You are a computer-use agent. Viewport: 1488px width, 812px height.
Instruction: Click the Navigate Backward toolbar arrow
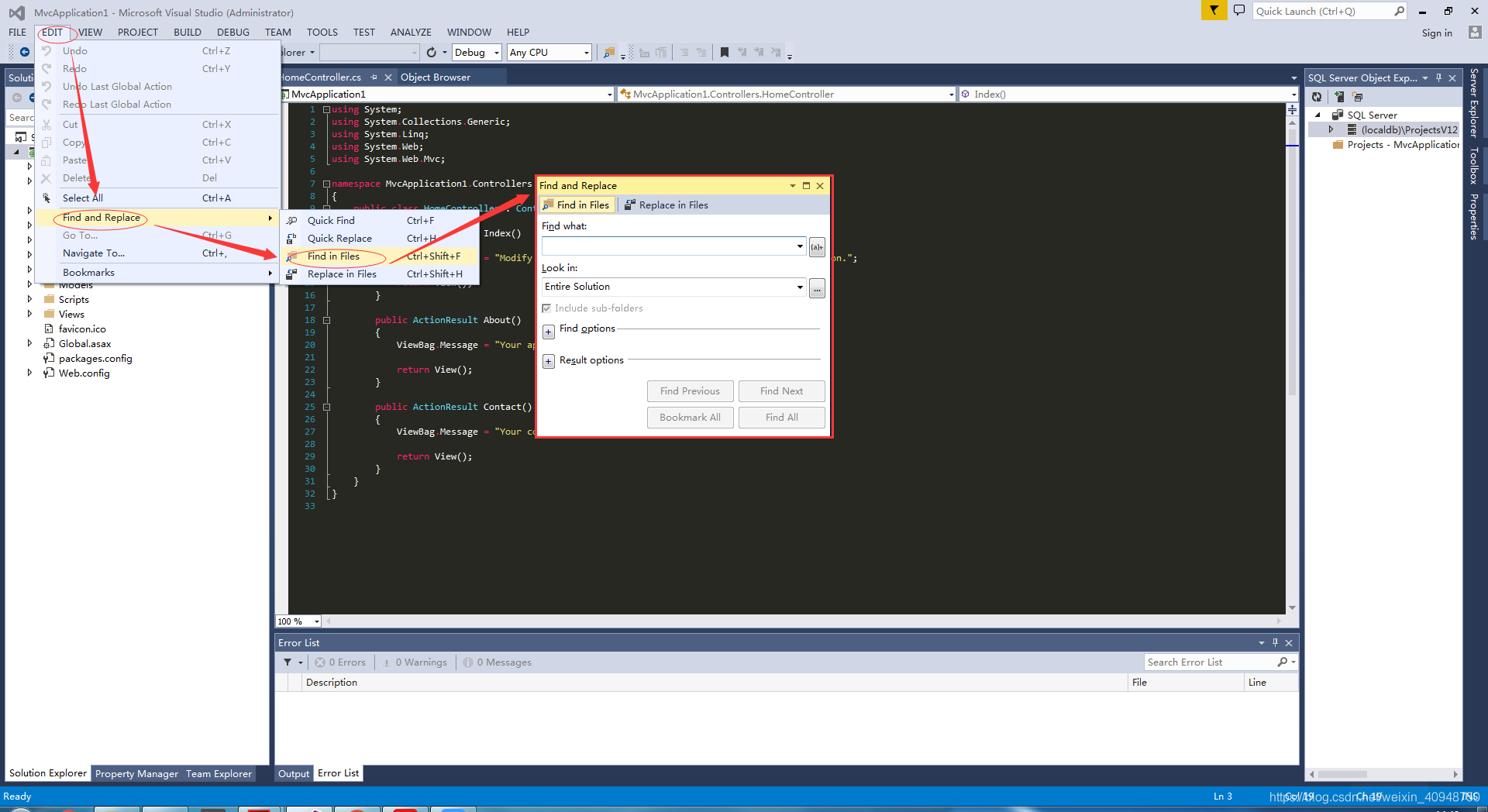(25, 52)
